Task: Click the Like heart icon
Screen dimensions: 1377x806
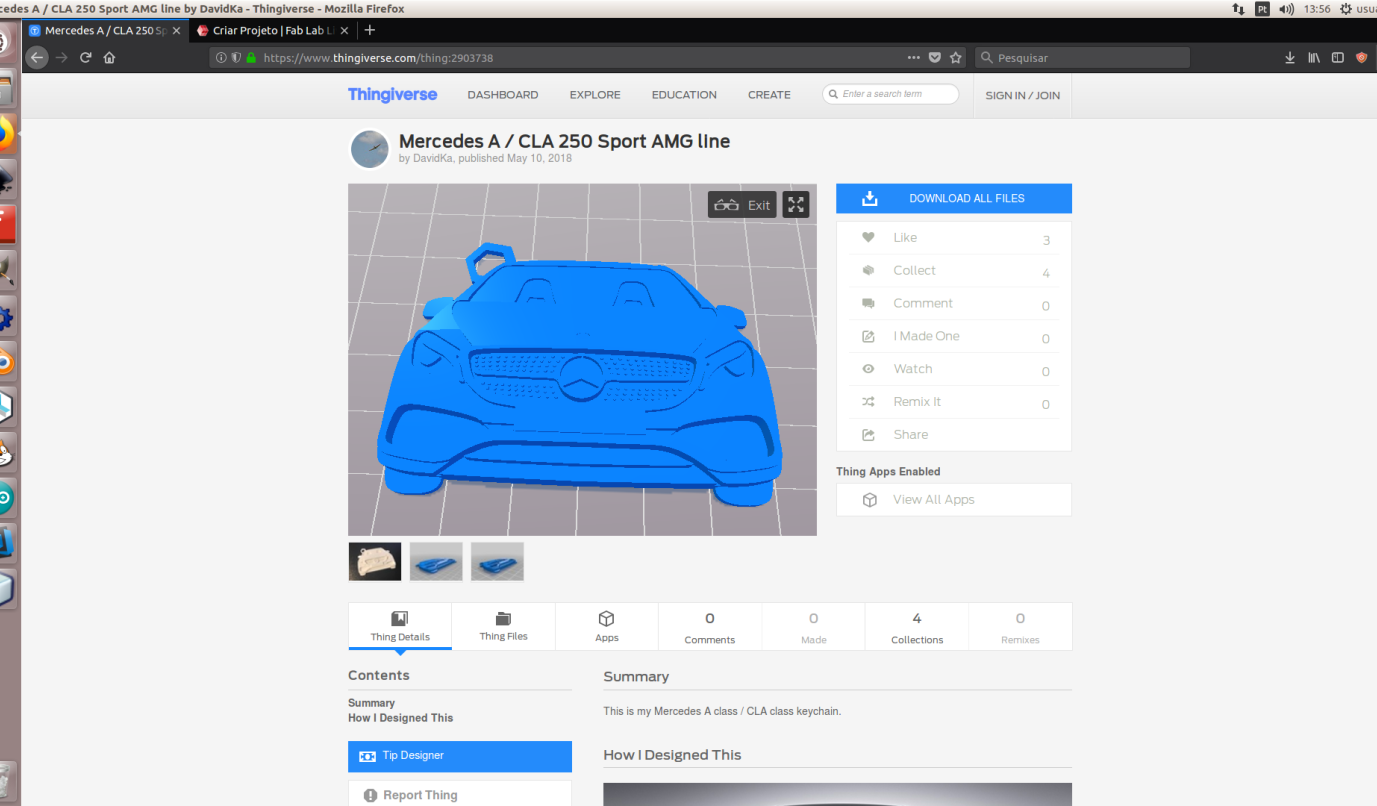Action: tap(868, 238)
